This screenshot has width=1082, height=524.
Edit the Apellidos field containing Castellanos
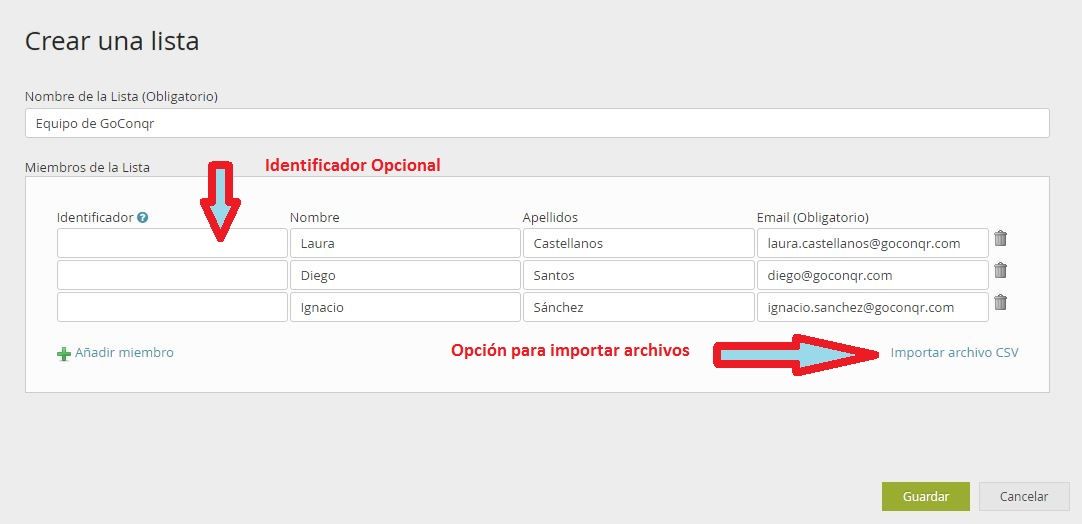[x=637, y=243]
